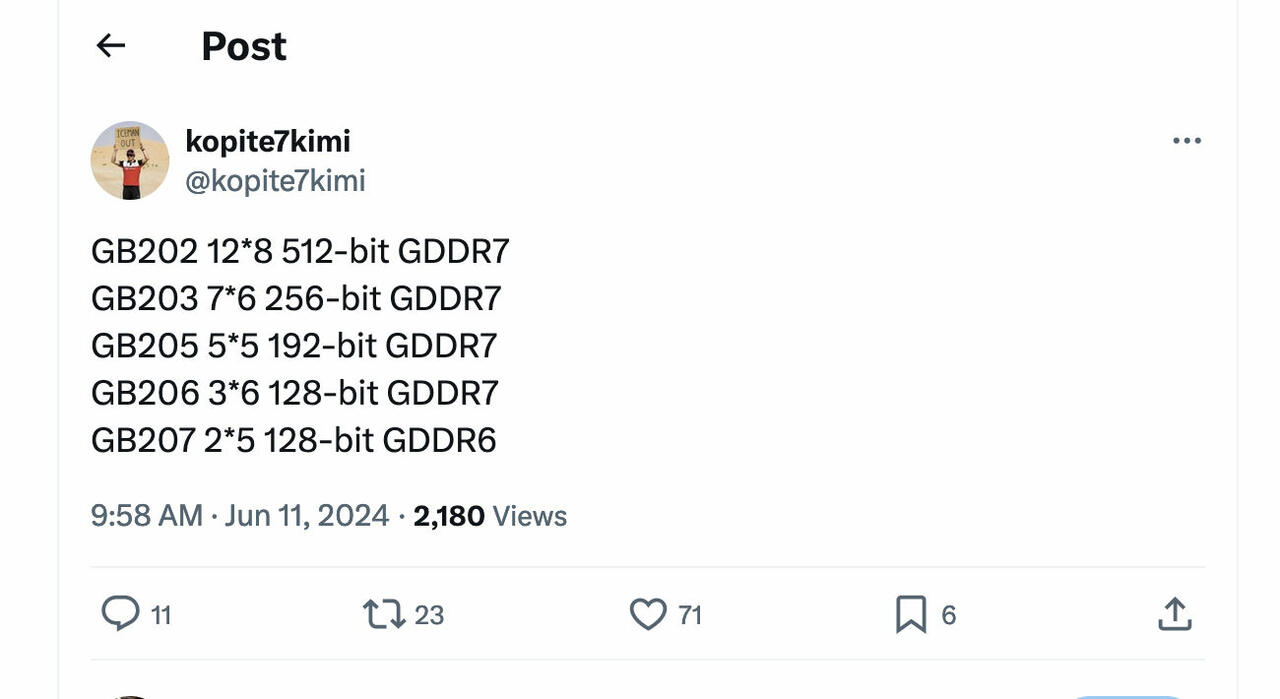1280x699 pixels.
Task: Open the @kopite7kimi handle link
Action: (x=275, y=181)
